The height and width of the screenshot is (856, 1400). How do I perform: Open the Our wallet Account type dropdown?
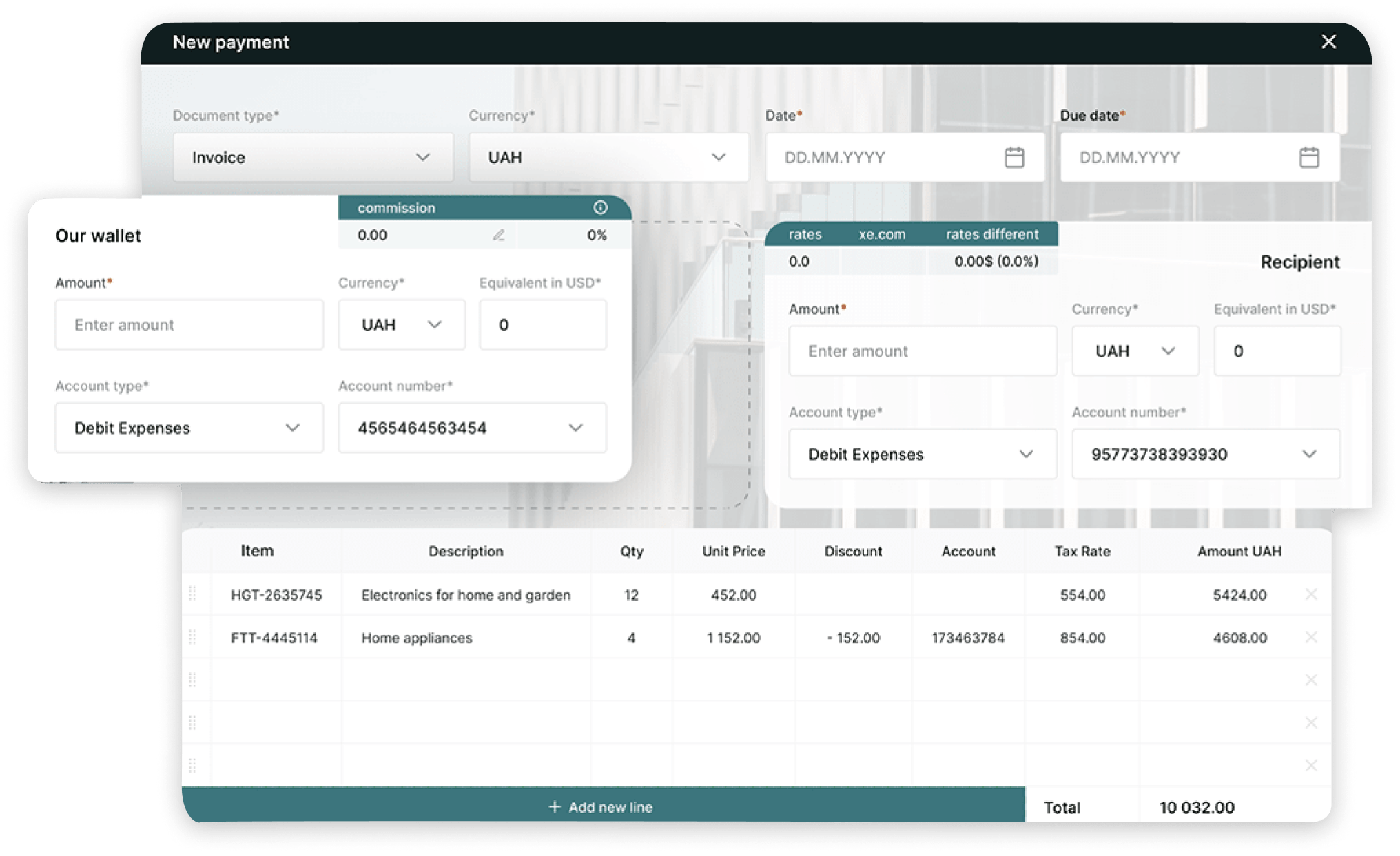tap(189, 428)
